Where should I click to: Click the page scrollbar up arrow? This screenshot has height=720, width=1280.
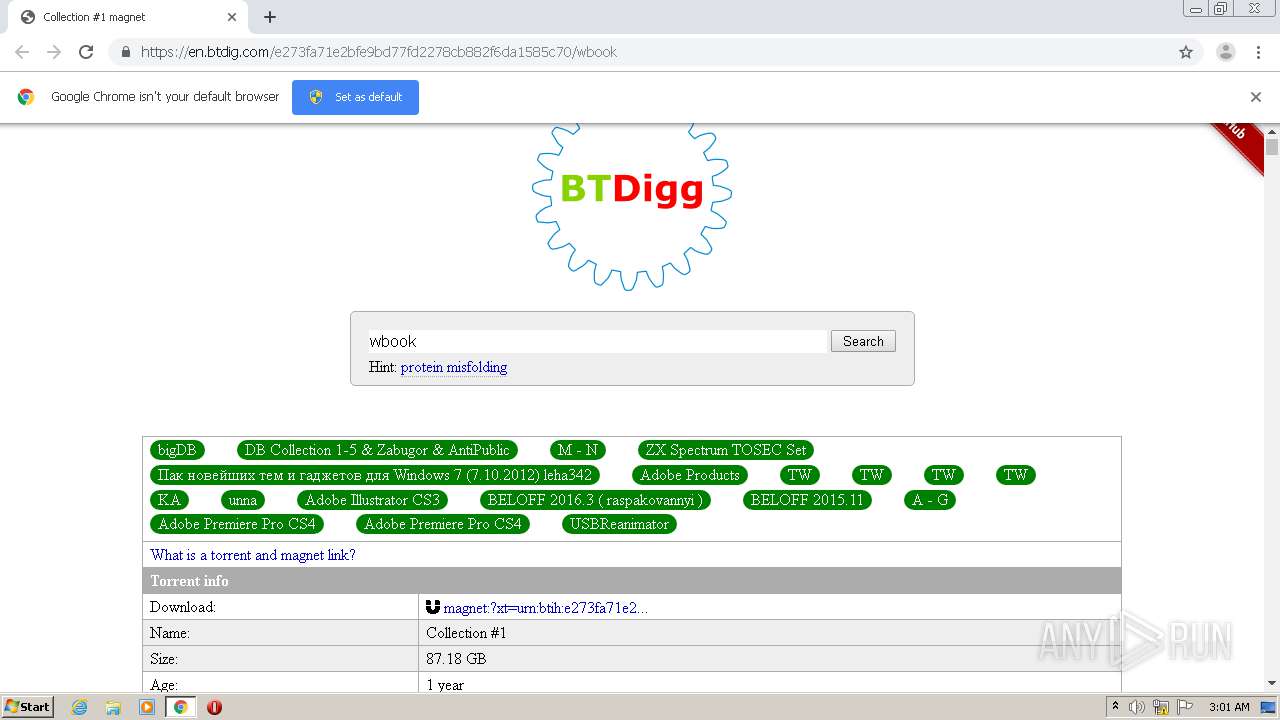click(1272, 131)
